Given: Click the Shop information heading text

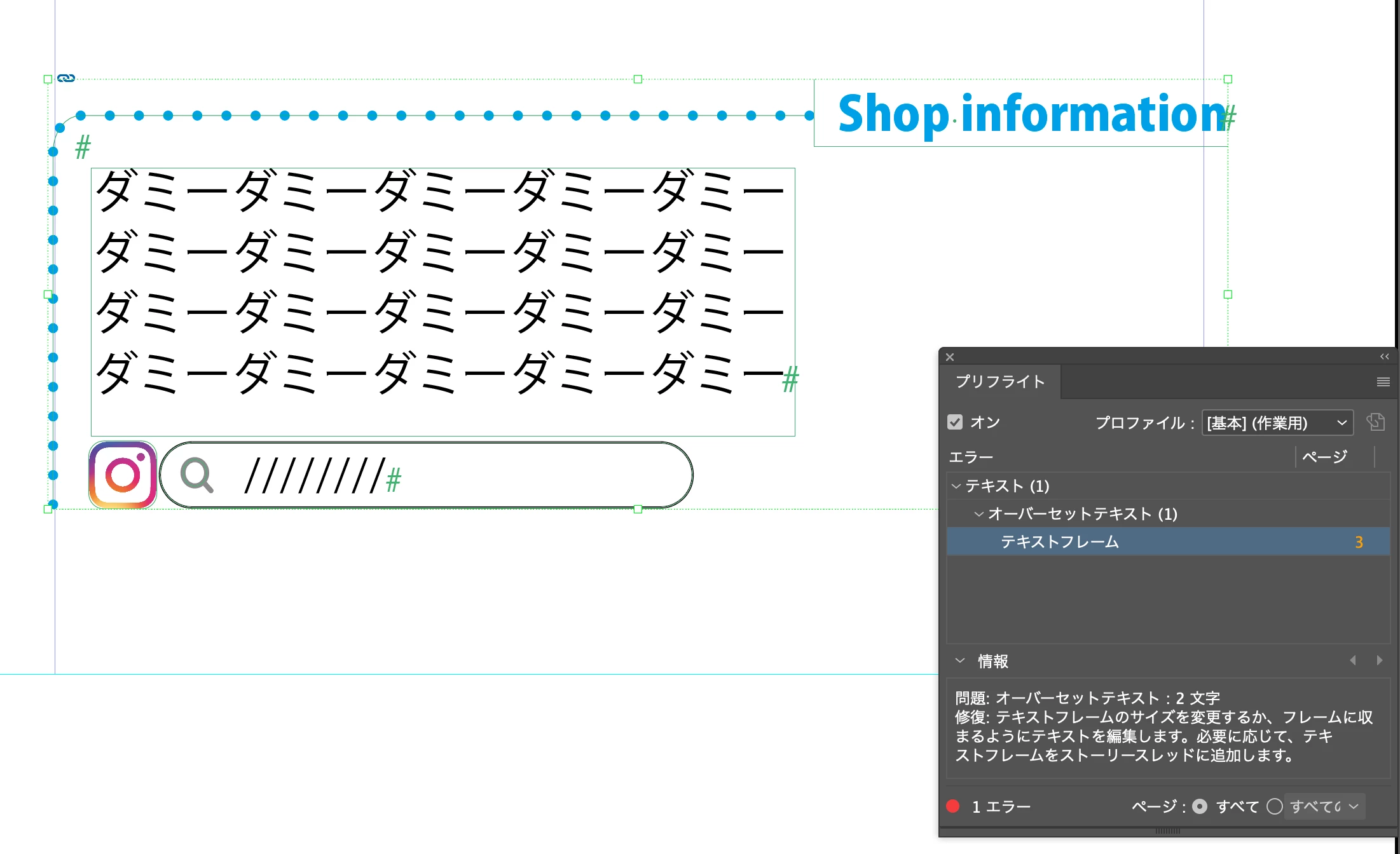Looking at the screenshot, I should click(1030, 114).
